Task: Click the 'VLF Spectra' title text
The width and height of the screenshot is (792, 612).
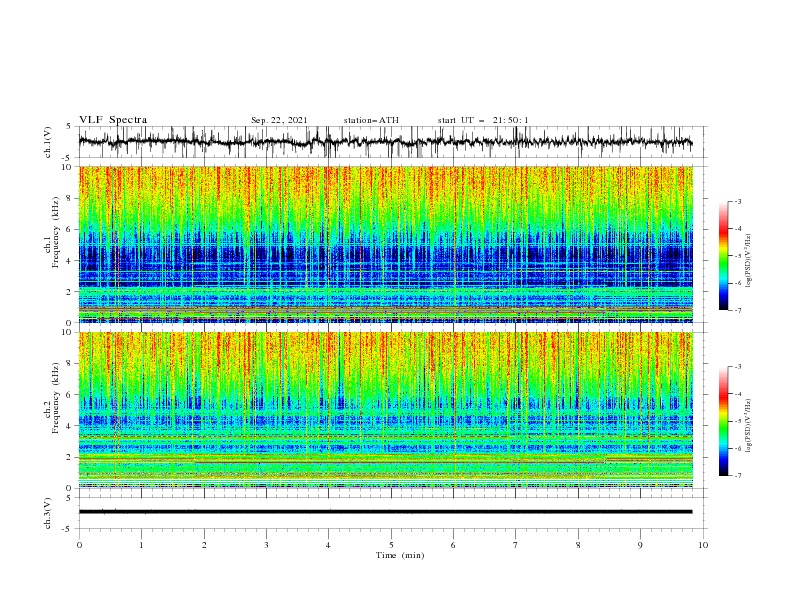Action: pos(113,120)
